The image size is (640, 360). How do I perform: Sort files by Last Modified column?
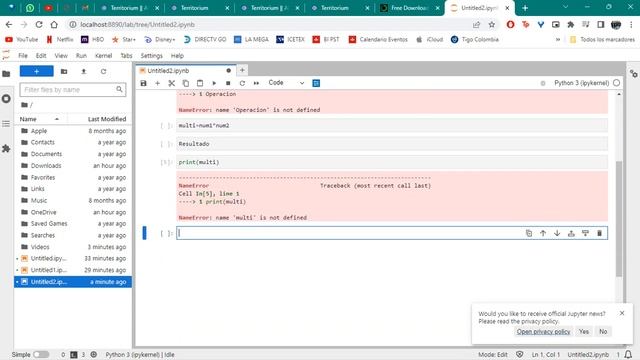pyautogui.click(x=107, y=119)
